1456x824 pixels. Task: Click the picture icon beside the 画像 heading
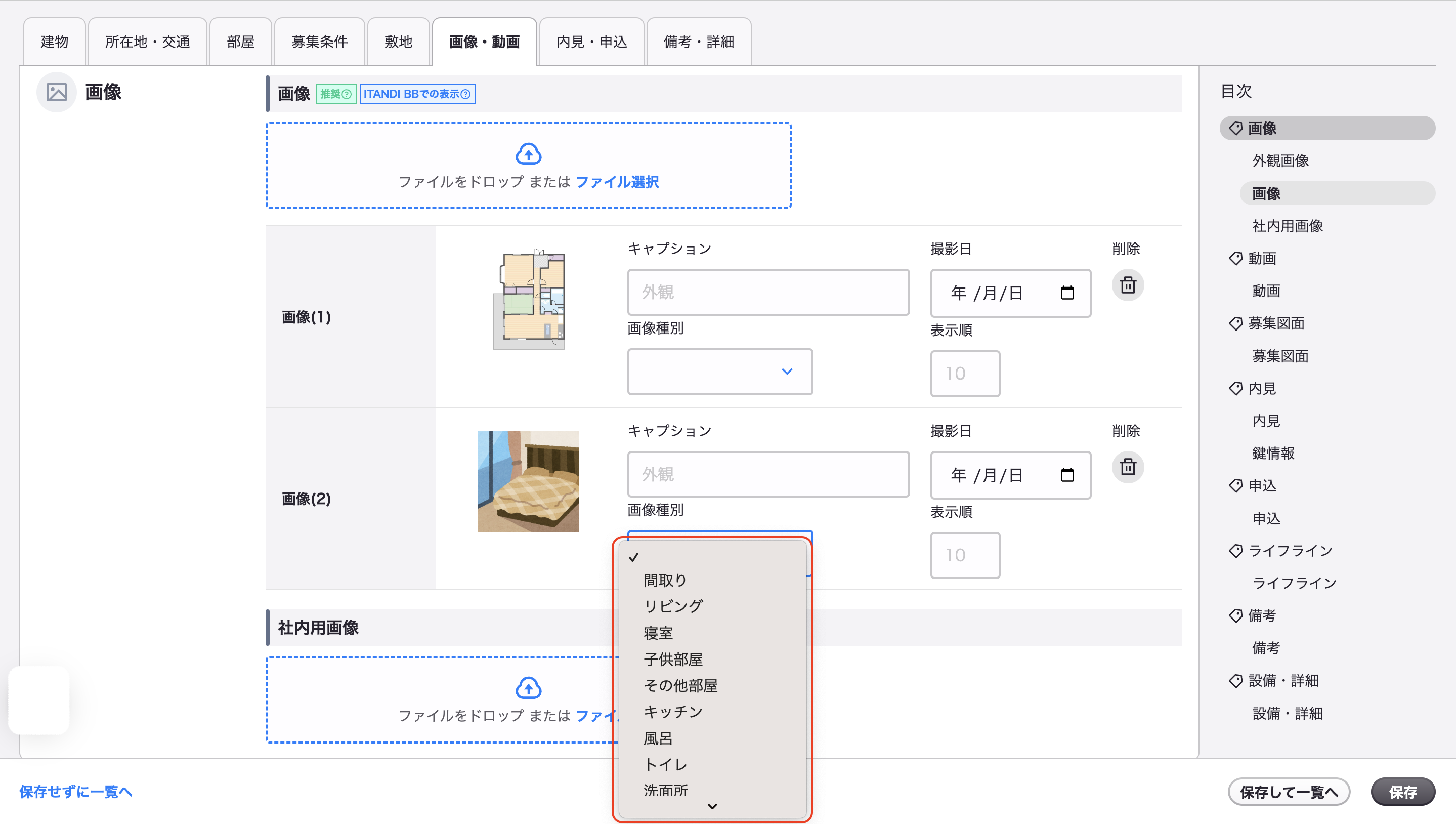[57, 92]
